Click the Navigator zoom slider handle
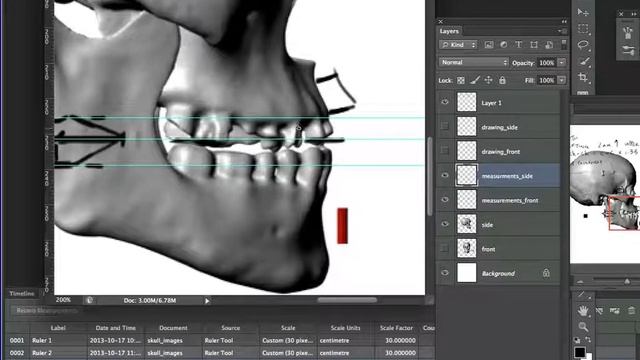The height and width of the screenshot is (360, 640). pos(627,281)
